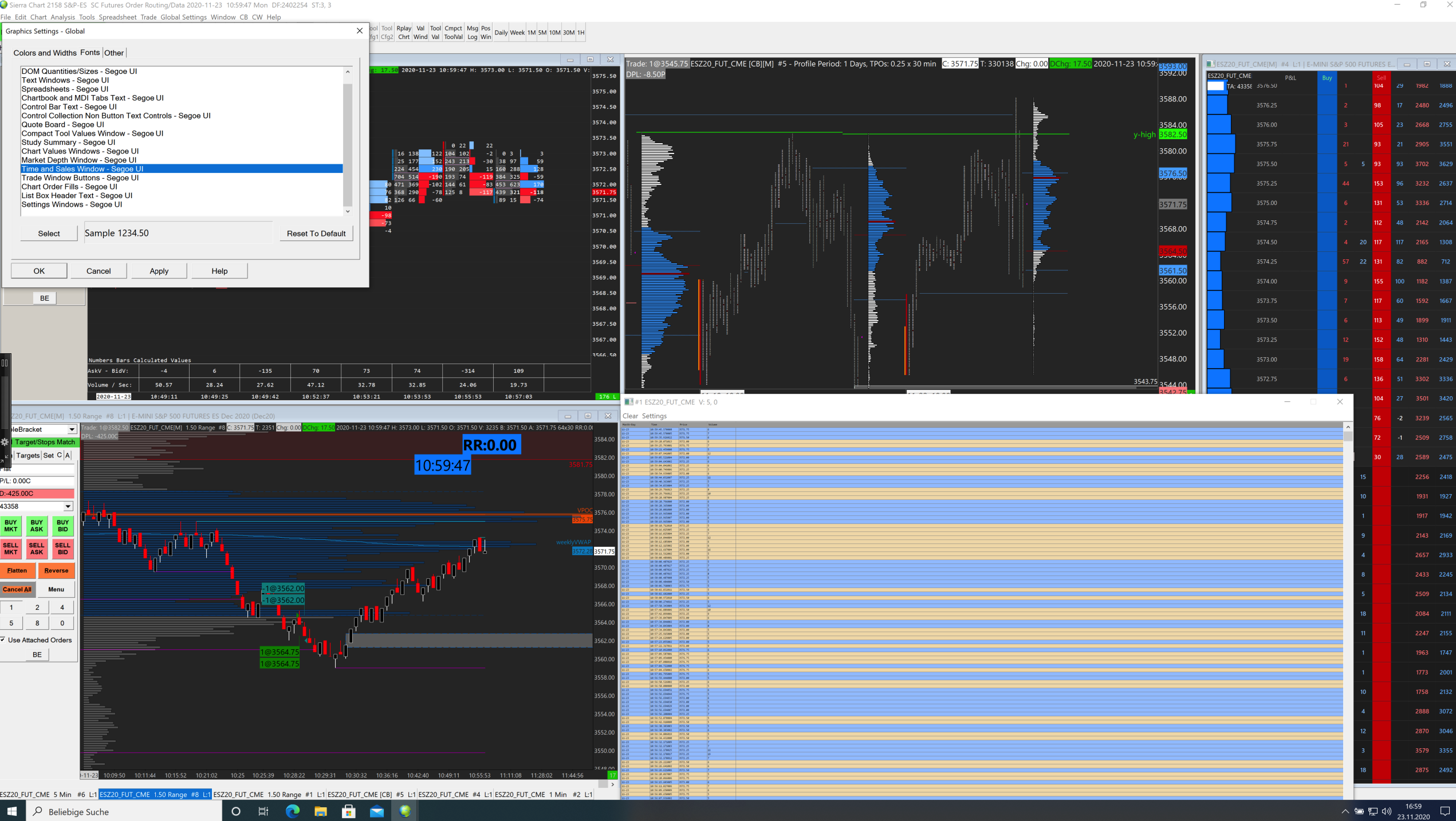Open the Mail app from taskbar

(x=376, y=811)
